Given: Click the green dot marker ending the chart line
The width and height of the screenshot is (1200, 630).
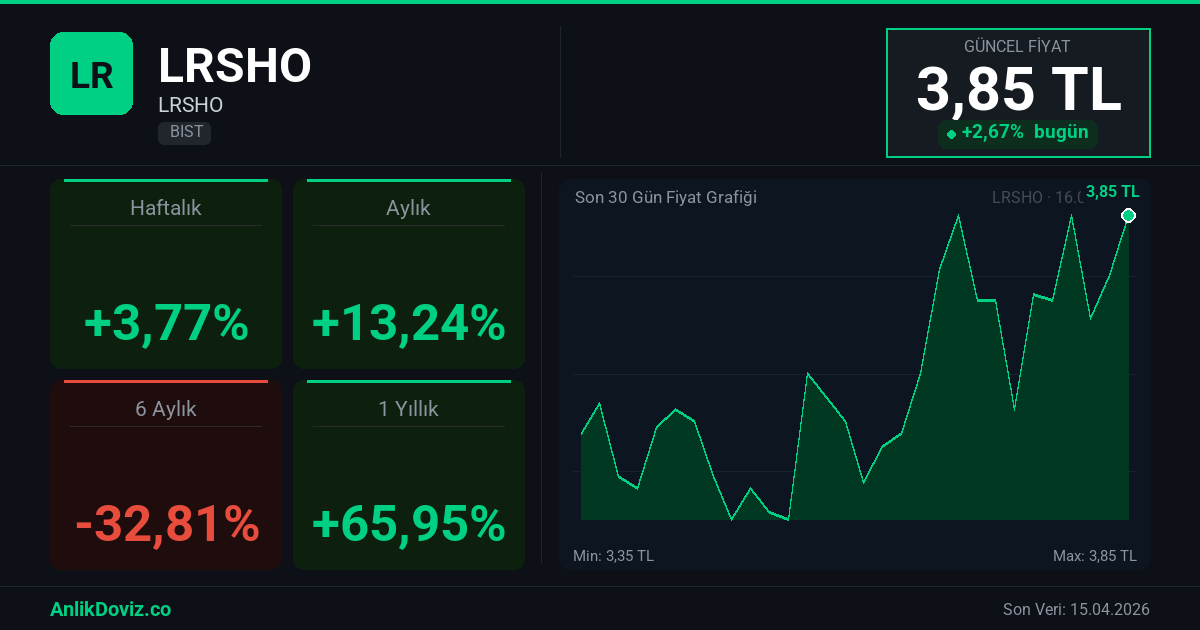Looking at the screenshot, I should [1128, 216].
